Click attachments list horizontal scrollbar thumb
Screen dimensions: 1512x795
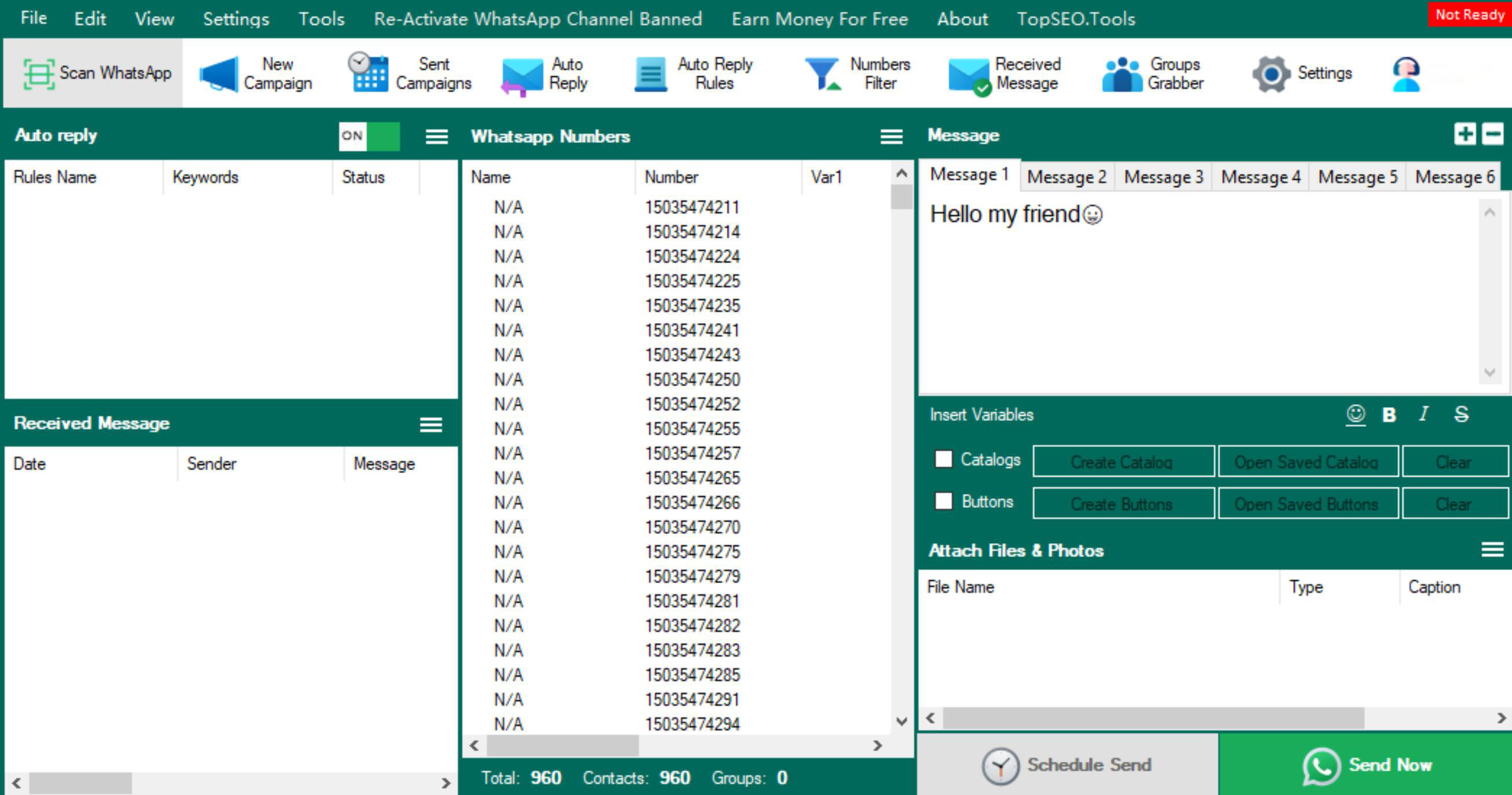click(1153, 717)
